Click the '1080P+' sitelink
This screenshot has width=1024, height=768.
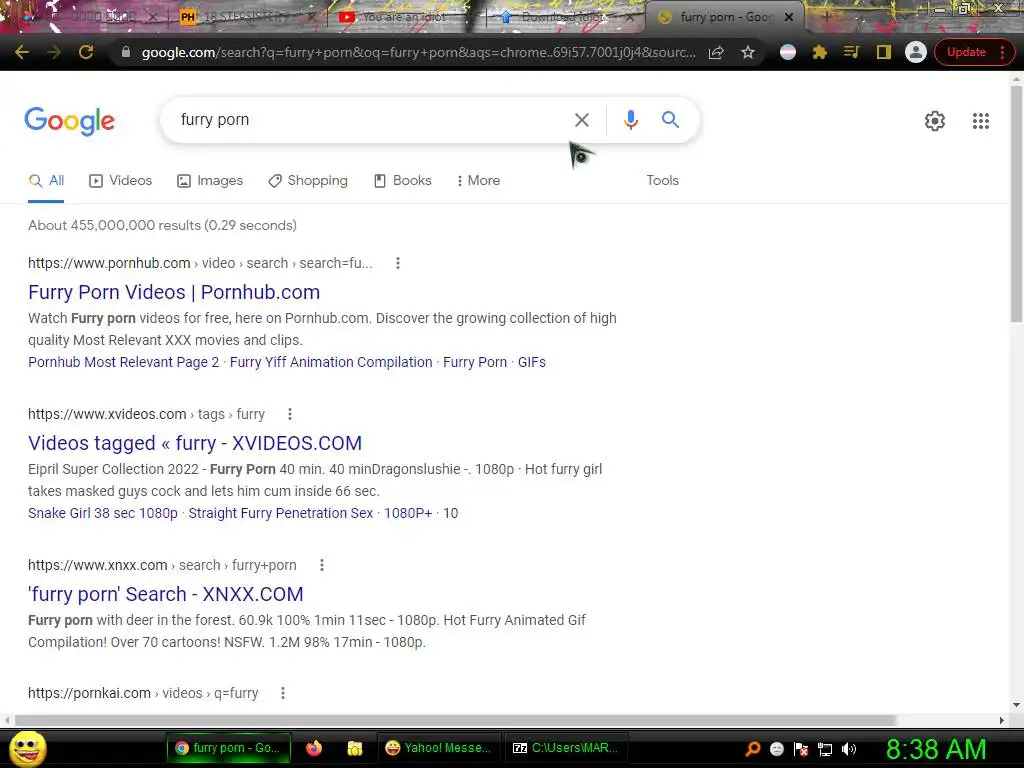408,513
